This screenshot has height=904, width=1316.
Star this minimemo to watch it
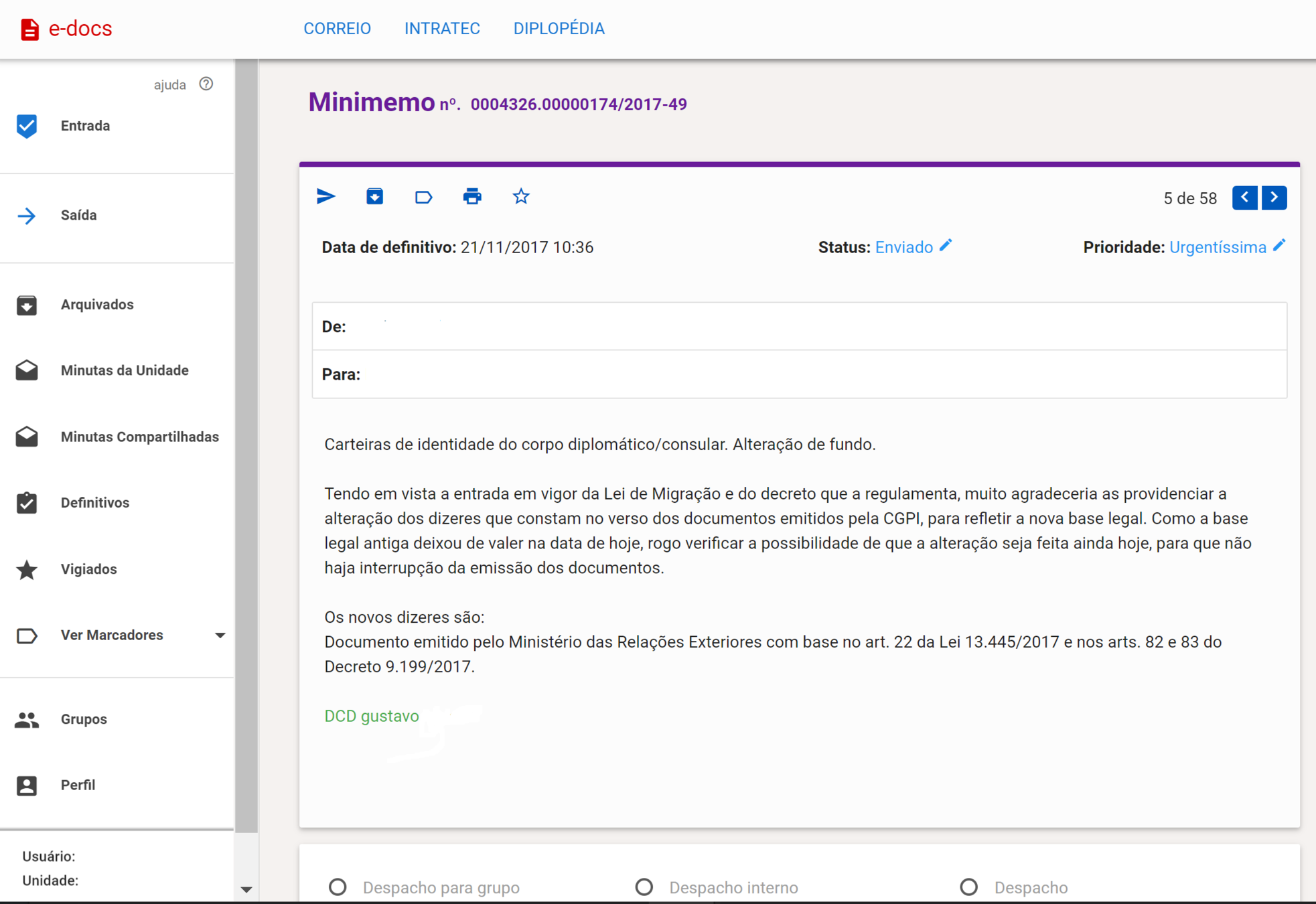click(x=521, y=197)
